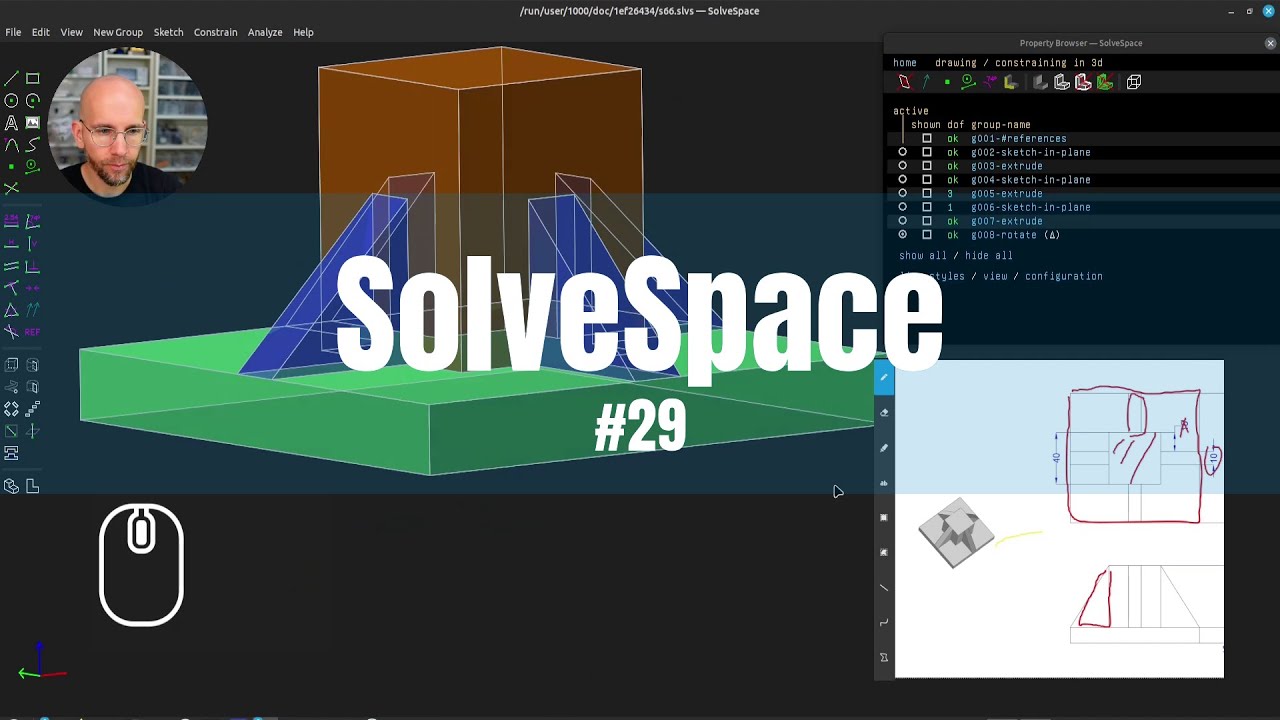The width and height of the screenshot is (1280, 720).
Task: Toggle workplanes visibility in Property Browser
Action: [905, 82]
